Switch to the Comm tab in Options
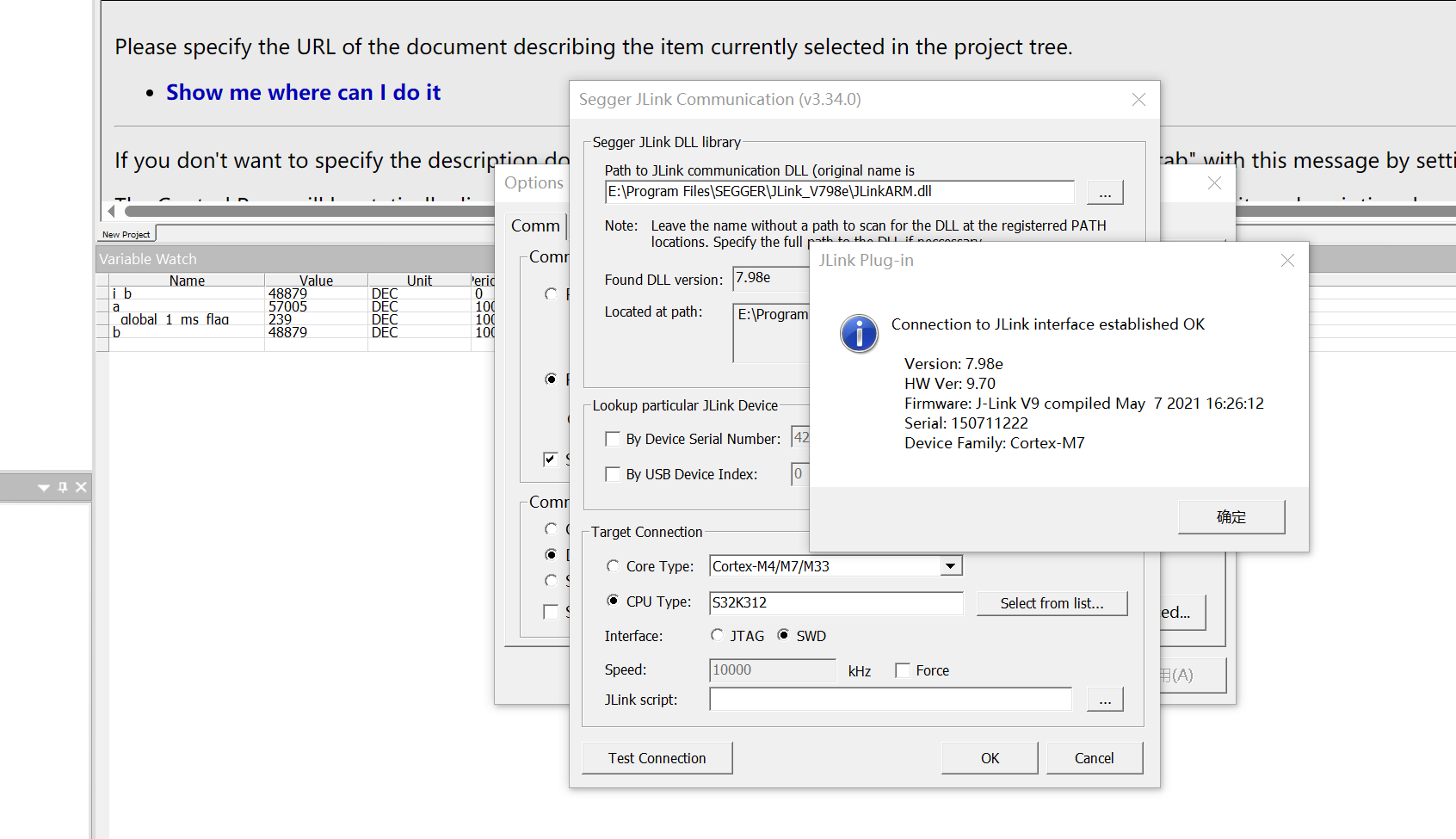 [534, 225]
